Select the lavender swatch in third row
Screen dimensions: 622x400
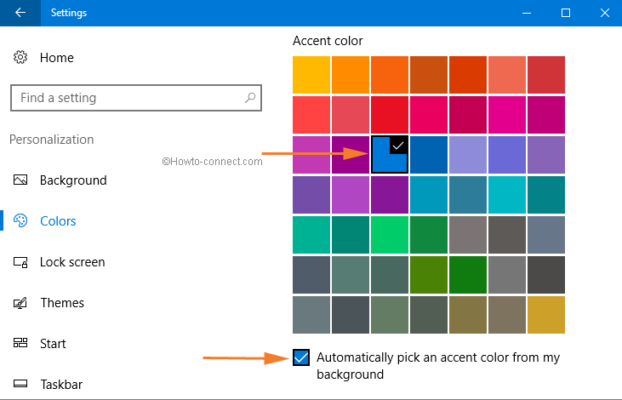tap(468, 155)
